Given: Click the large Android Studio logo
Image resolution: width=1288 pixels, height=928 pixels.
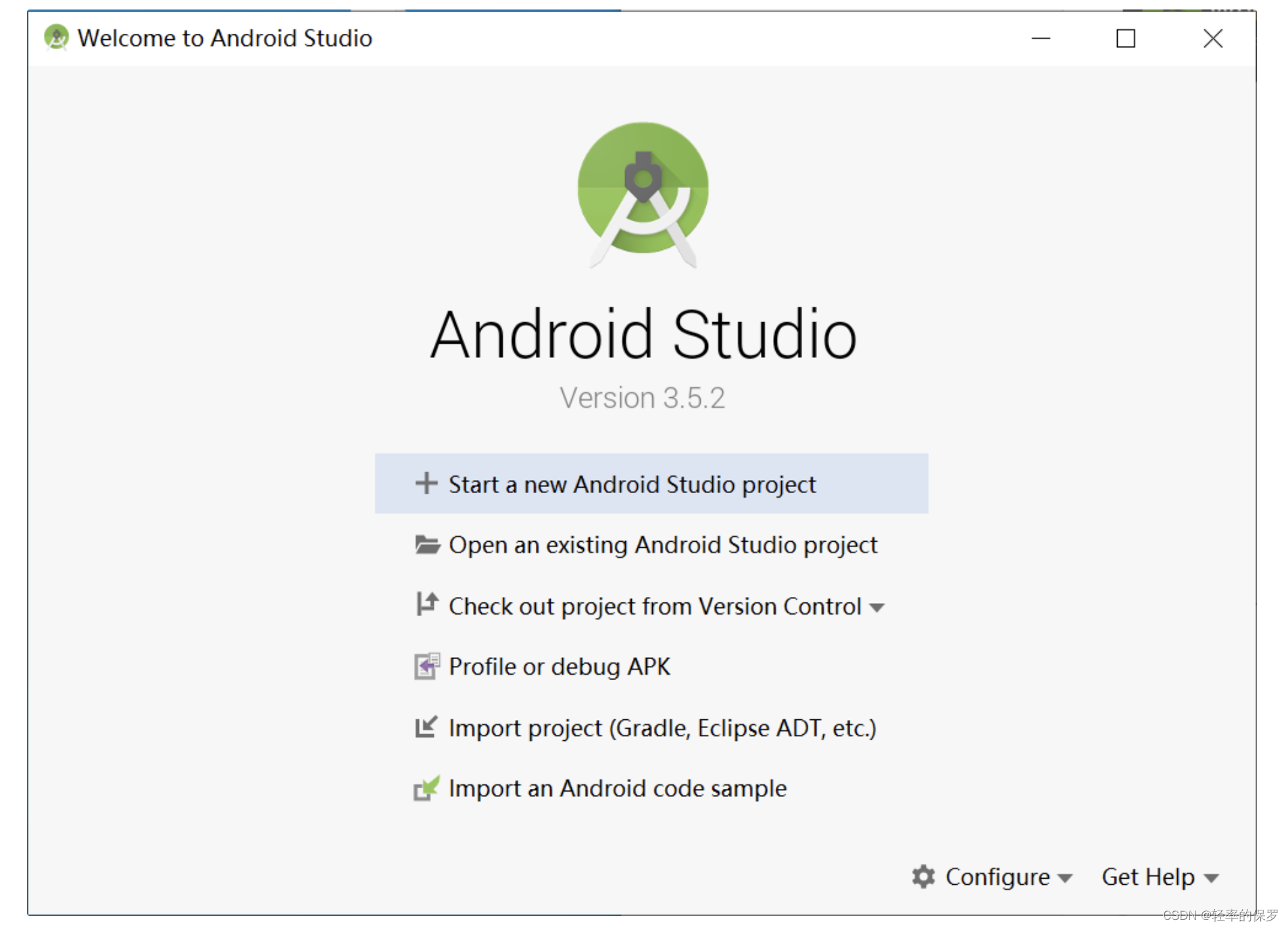Looking at the screenshot, I should click(x=643, y=195).
